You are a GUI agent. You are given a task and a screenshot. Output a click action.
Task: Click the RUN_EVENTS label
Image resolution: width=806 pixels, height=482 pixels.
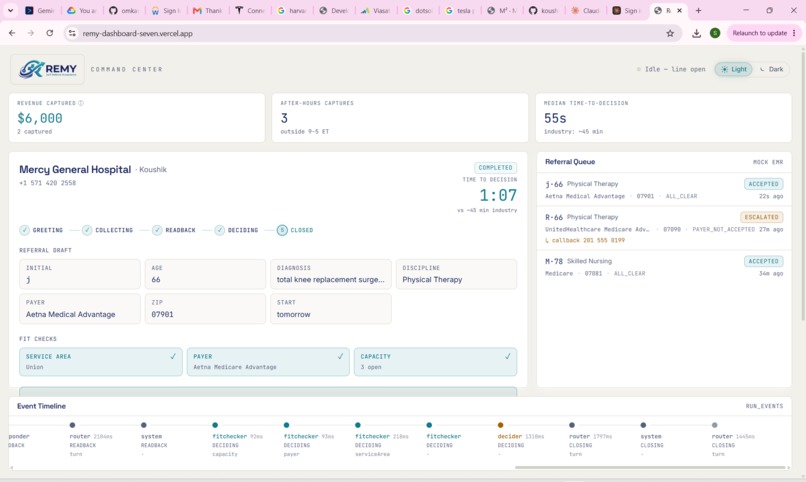pyautogui.click(x=764, y=406)
